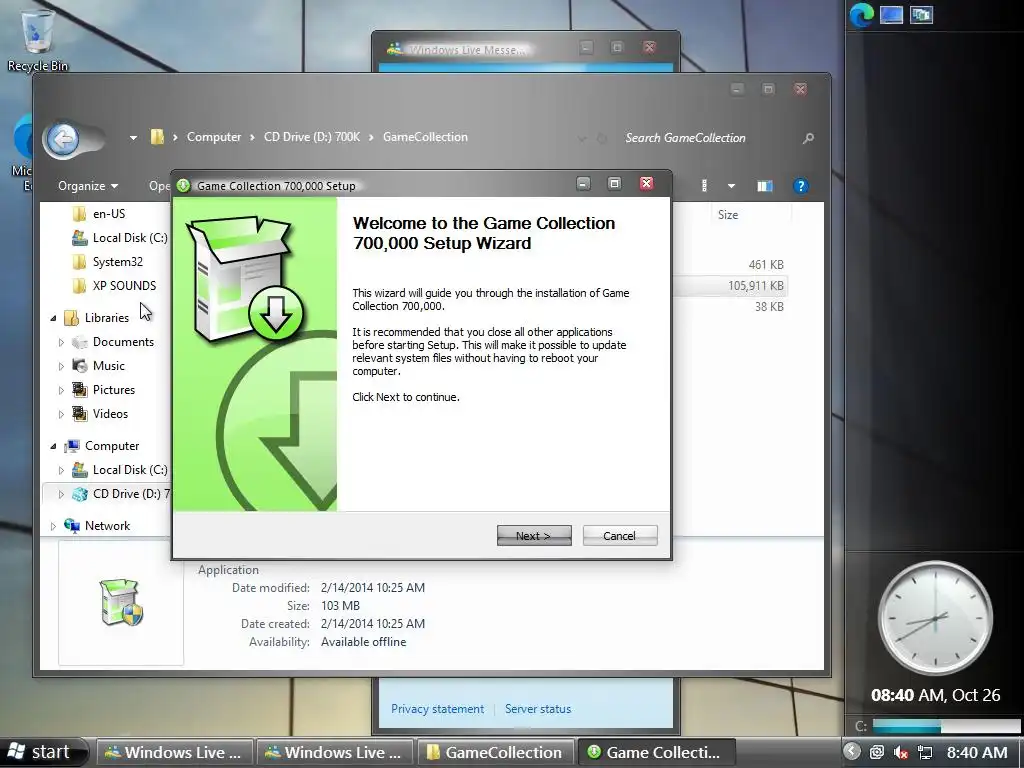Click the CD Drive (D:) disc icon
The width and height of the screenshot is (1024, 768).
pyautogui.click(x=80, y=494)
